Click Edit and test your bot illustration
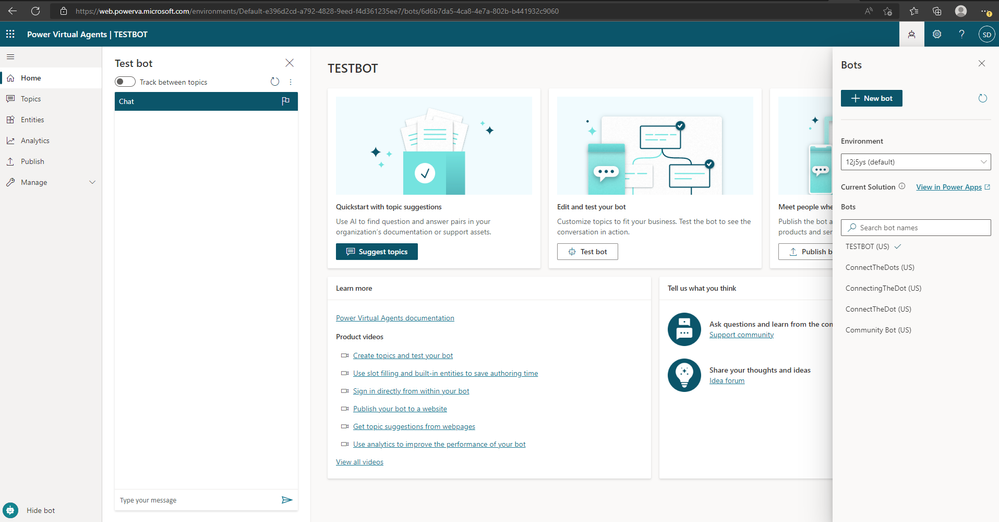Screen dimensions: 999x522 click(655, 145)
